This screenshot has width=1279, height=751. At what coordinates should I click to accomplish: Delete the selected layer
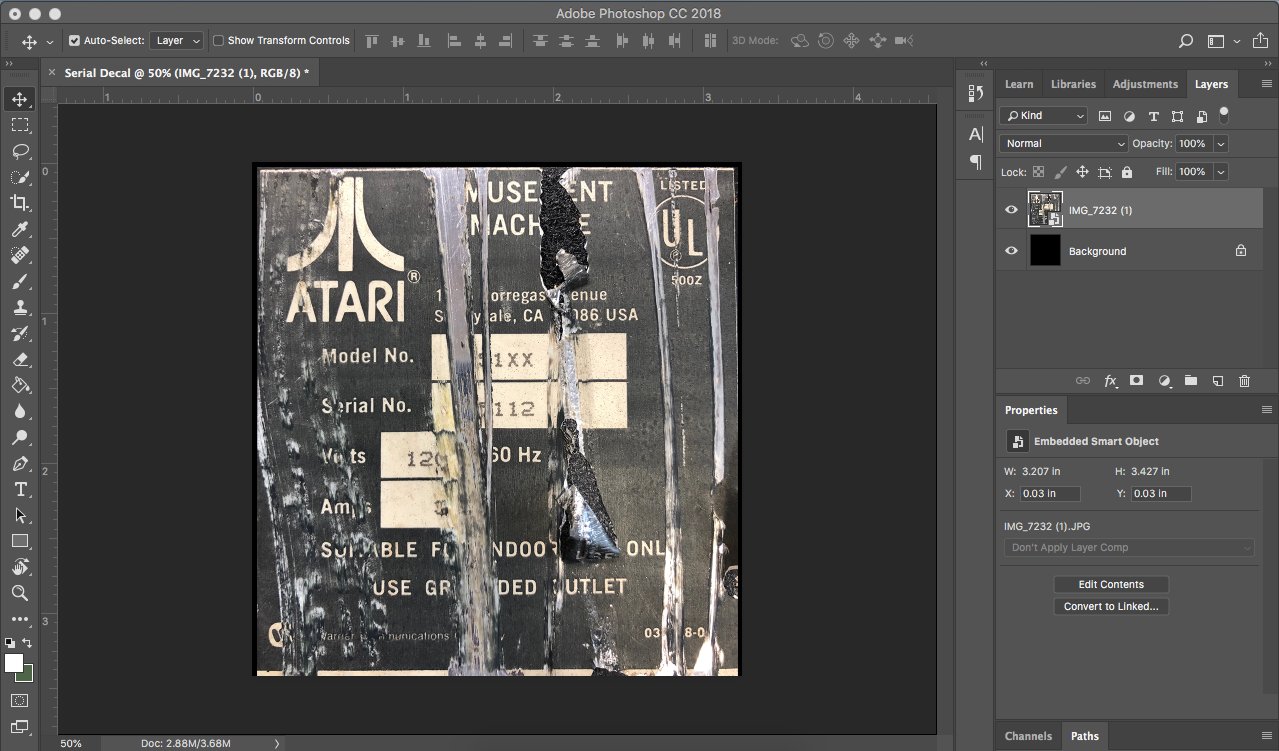tap(1245, 381)
